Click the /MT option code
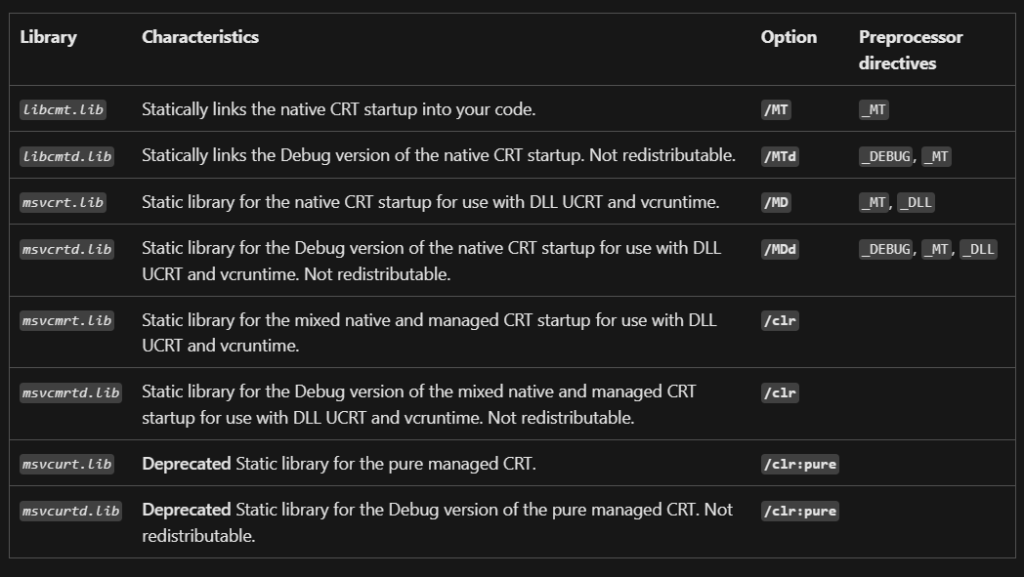This screenshot has width=1024, height=577. coord(776,110)
